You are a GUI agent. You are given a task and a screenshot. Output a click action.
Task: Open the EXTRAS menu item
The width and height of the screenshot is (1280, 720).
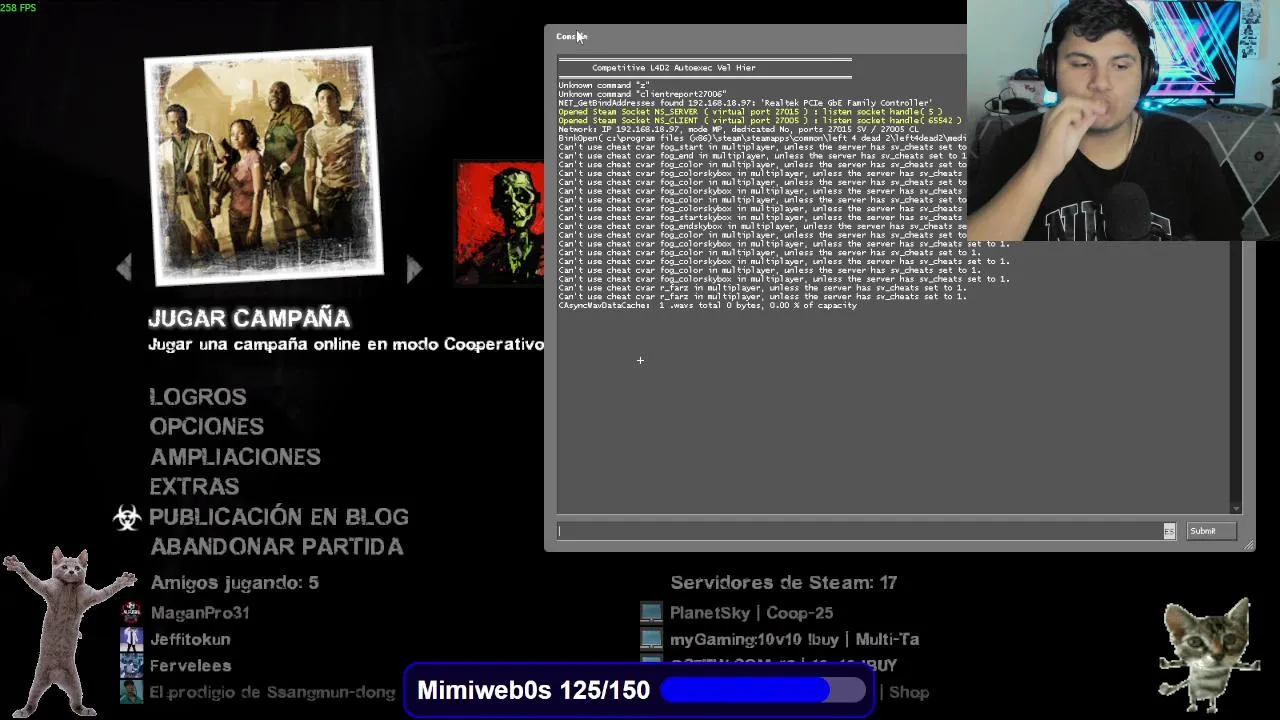(x=194, y=486)
